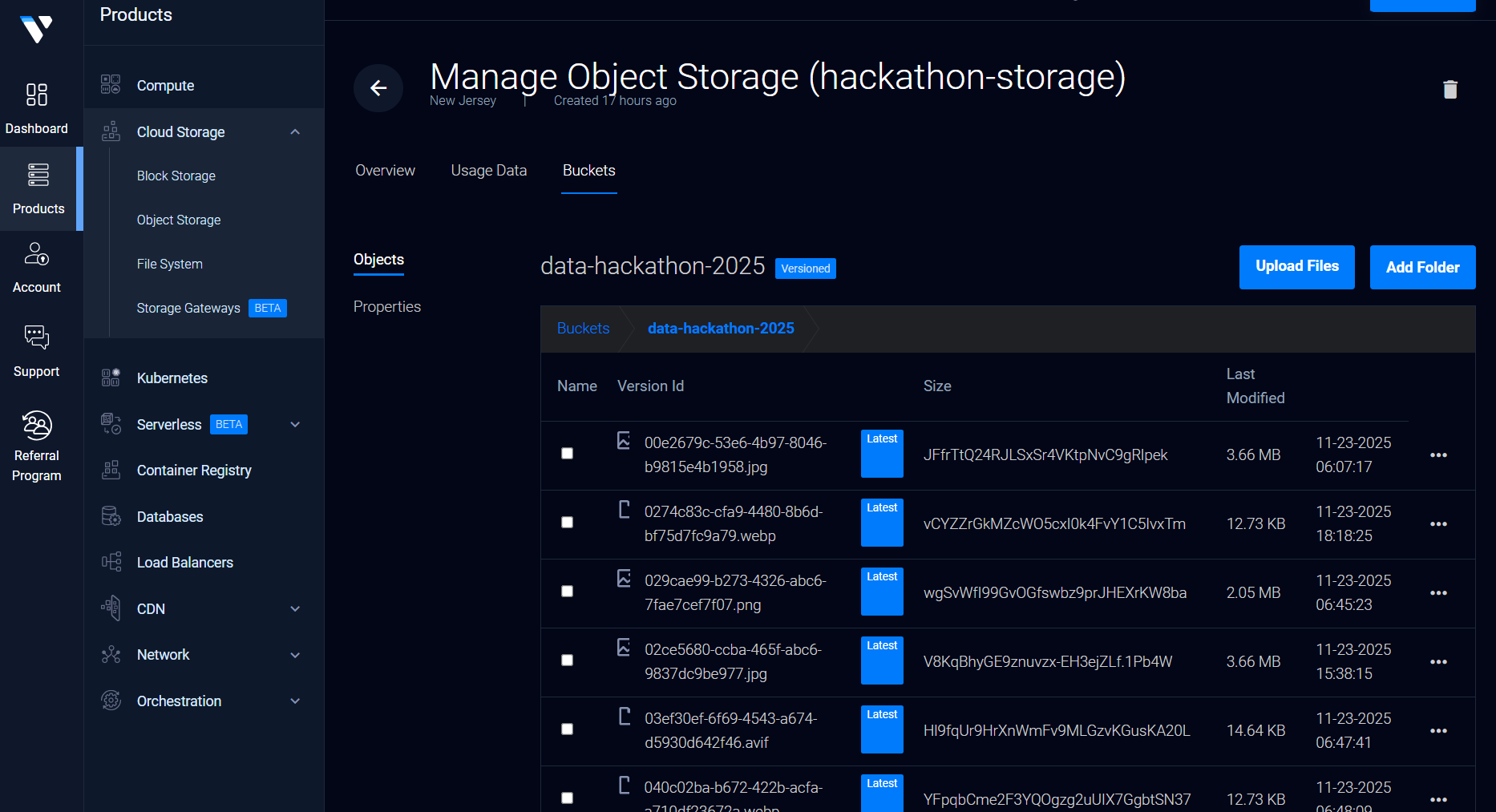Expand the CDN submenu
This screenshot has width=1496, height=812.
click(x=295, y=609)
